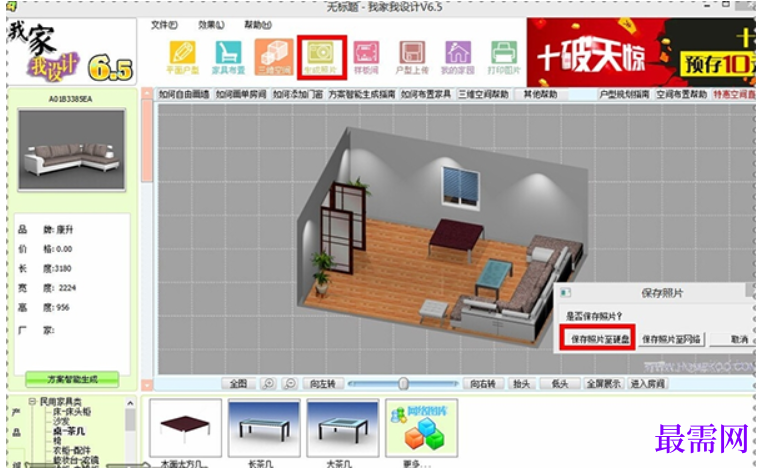Open the 效果 menu
767x470 pixels.
(x=211, y=25)
